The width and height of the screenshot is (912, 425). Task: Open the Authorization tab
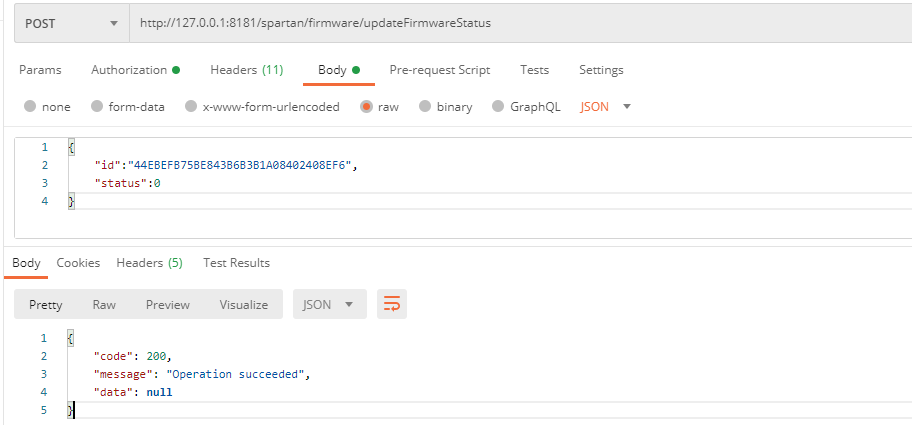click(134, 70)
